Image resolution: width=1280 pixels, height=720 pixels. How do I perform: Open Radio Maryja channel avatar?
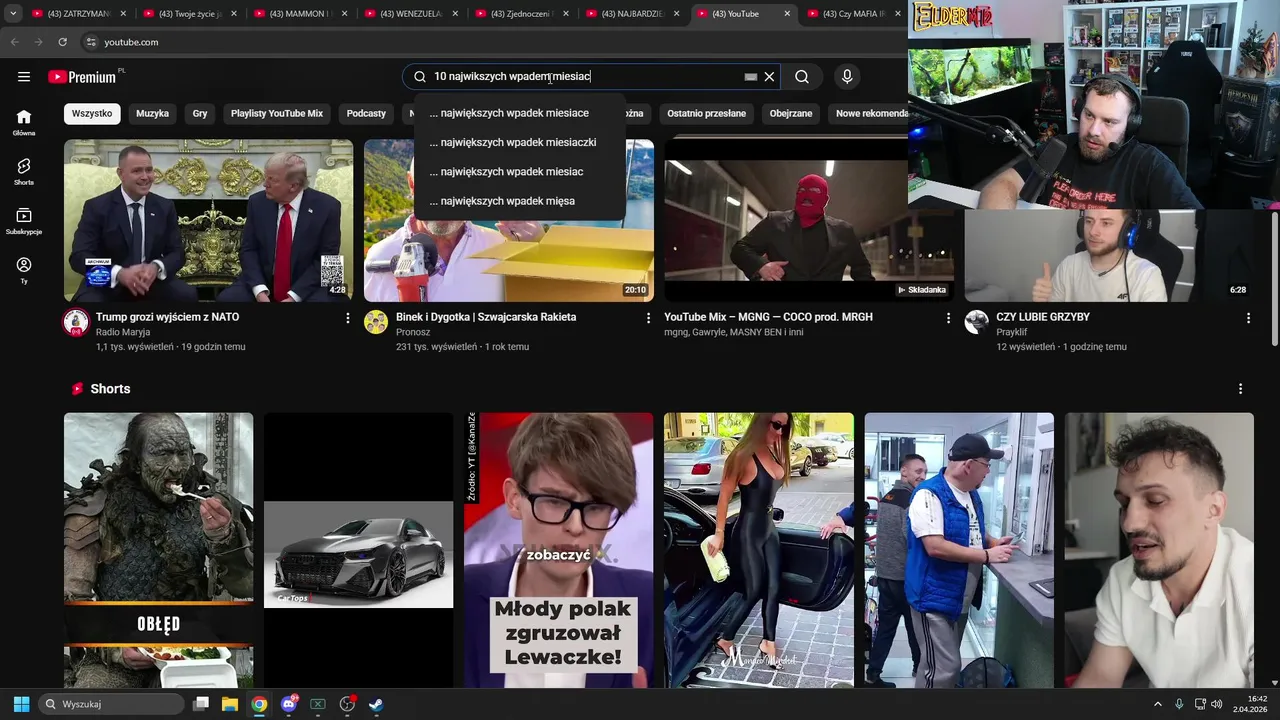[76, 322]
